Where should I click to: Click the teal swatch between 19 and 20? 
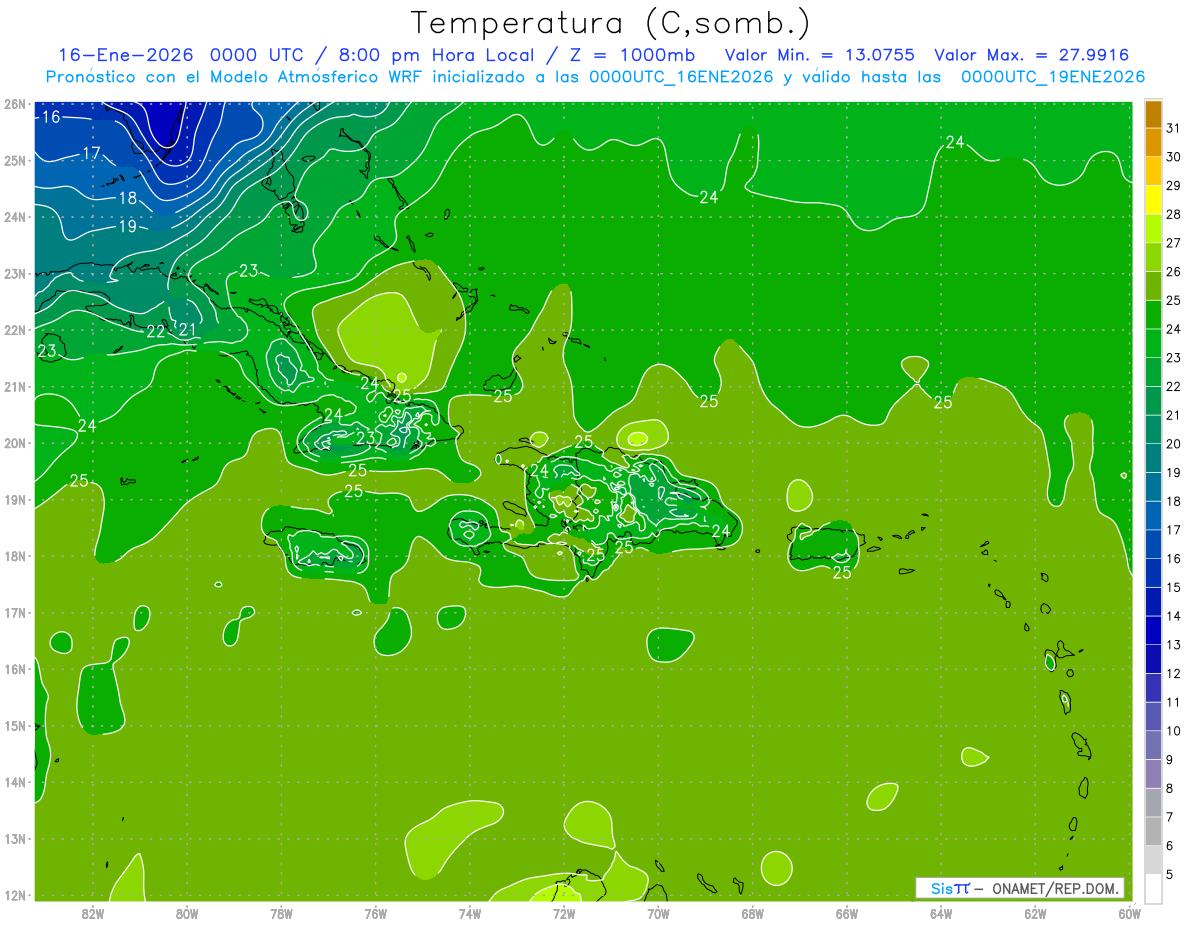(x=1153, y=458)
